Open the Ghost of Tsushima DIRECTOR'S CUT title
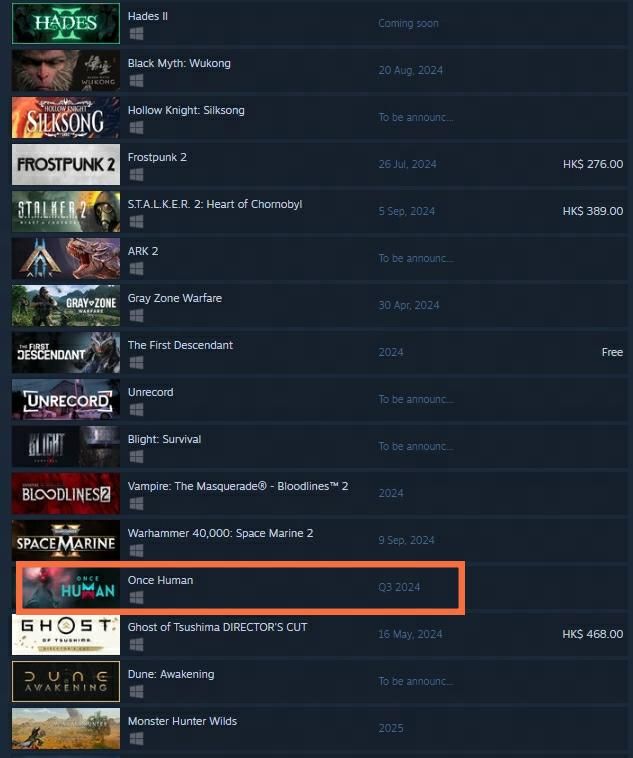Image resolution: width=633 pixels, height=758 pixels. tap(217, 627)
